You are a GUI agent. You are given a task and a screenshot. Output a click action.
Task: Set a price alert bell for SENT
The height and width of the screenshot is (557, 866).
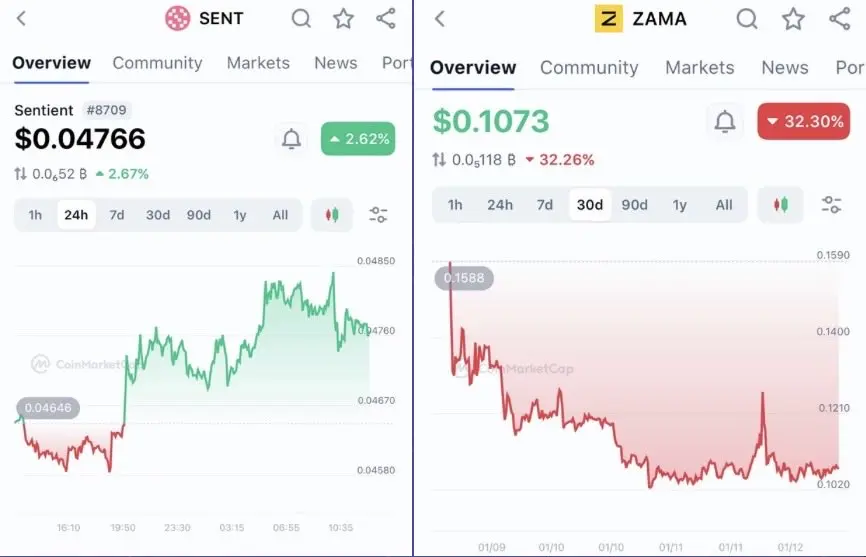click(291, 139)
